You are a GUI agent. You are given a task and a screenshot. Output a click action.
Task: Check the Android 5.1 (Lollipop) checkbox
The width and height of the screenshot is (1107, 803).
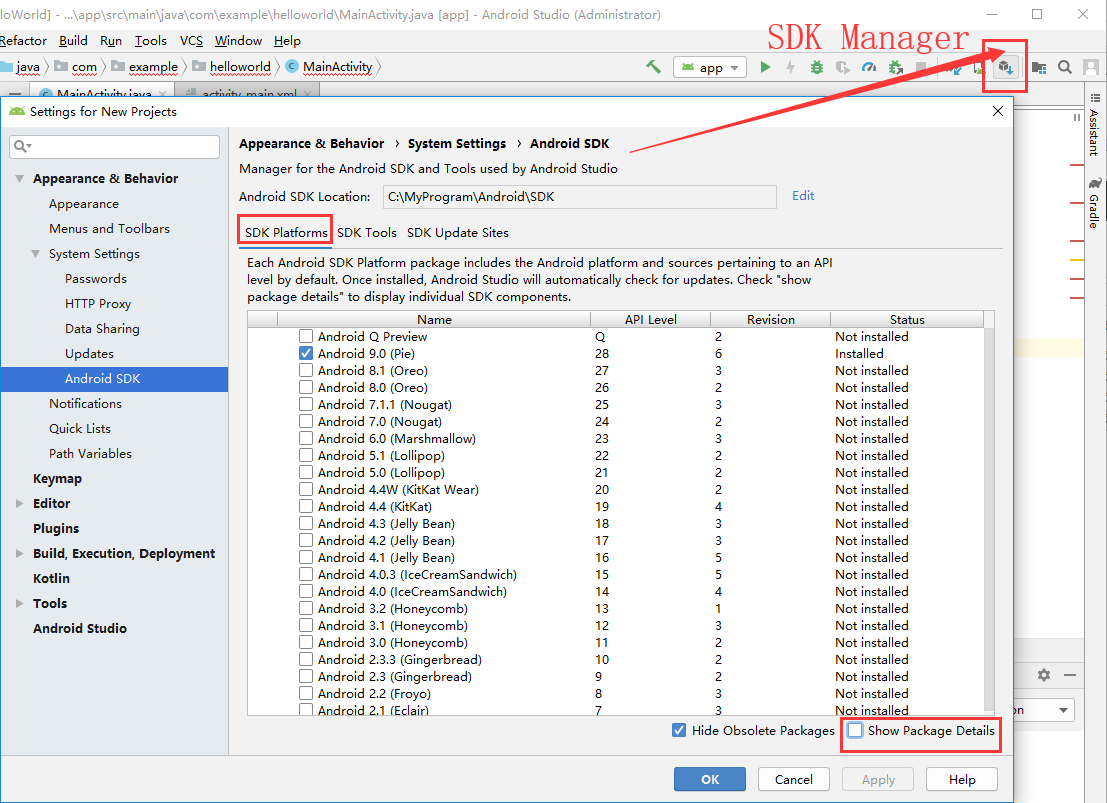coord(306,456)
